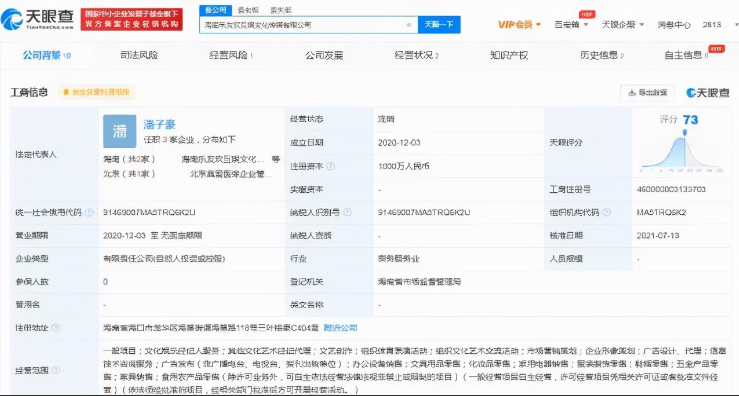739x396 pixels.
Task: Expand the 天眼企服 dropdown
Action: click(623, 25)
